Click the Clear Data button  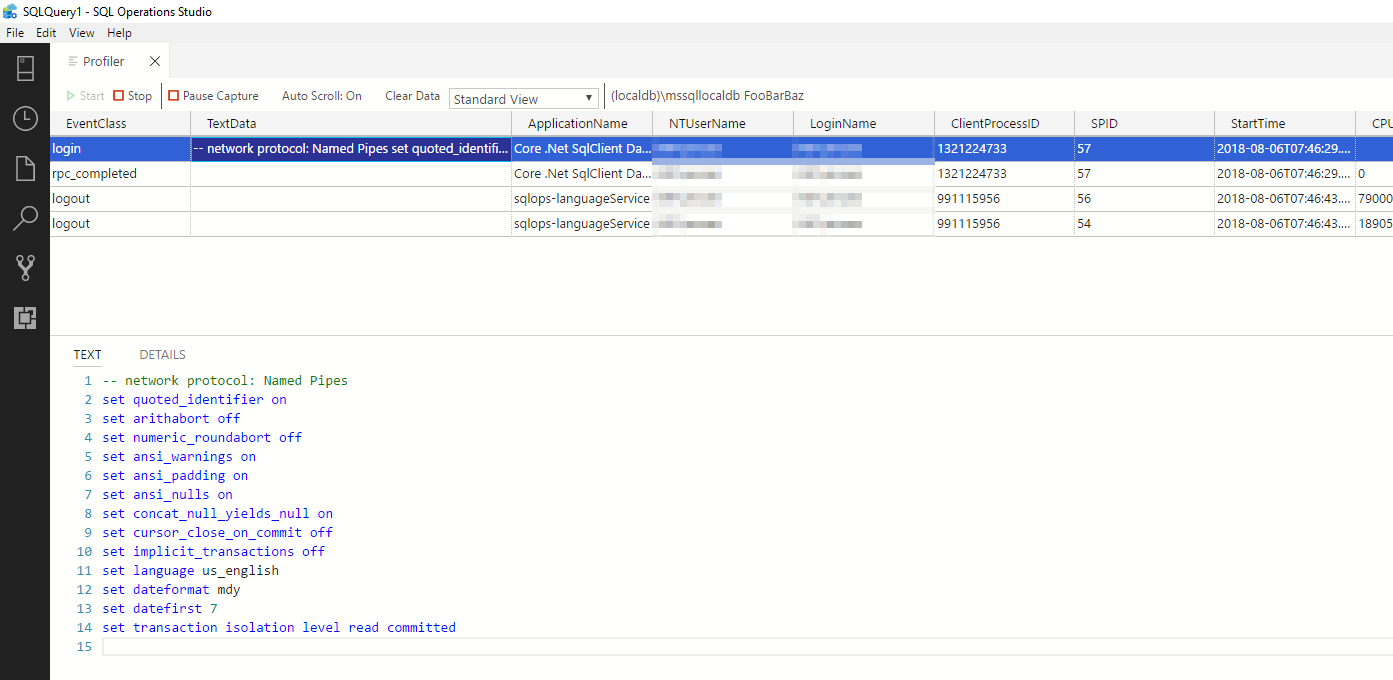pos(411,95)
